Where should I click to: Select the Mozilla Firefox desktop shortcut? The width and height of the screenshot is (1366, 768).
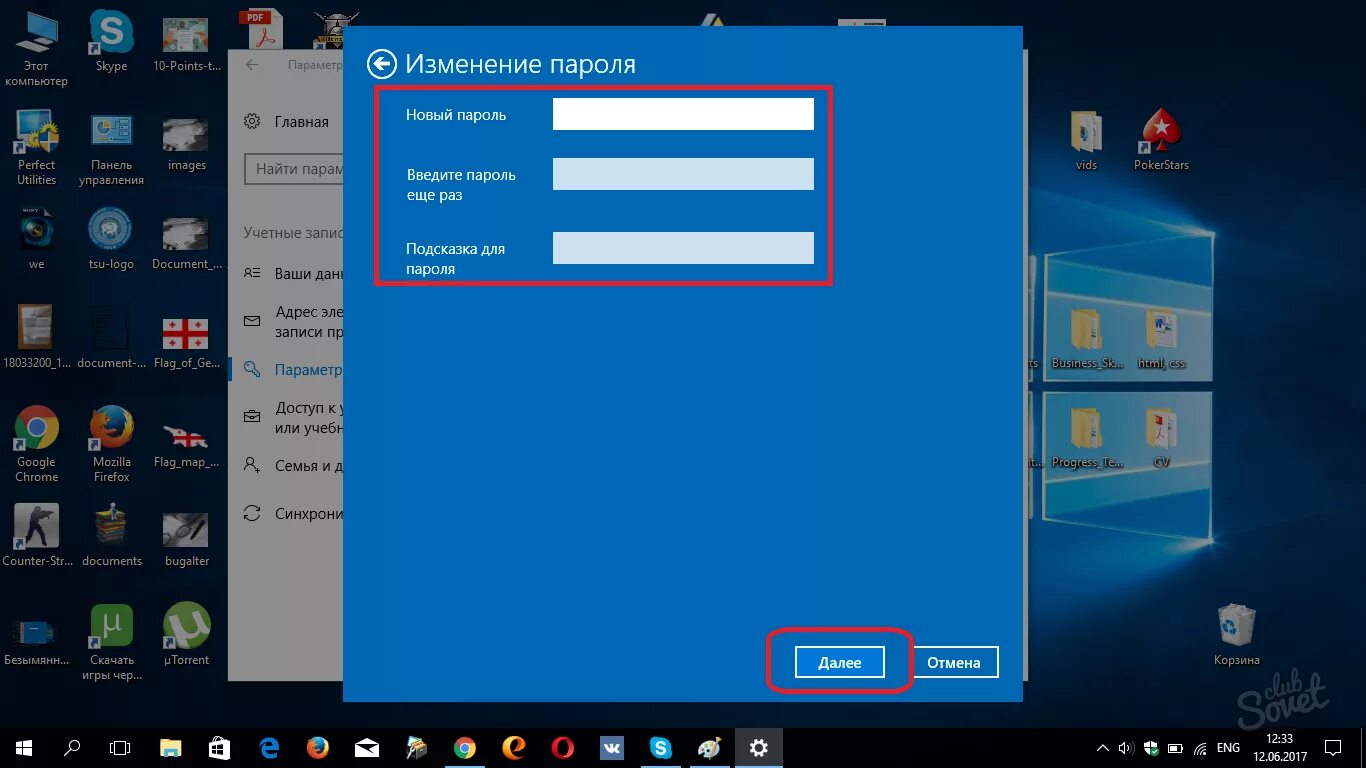coord(112,445)
